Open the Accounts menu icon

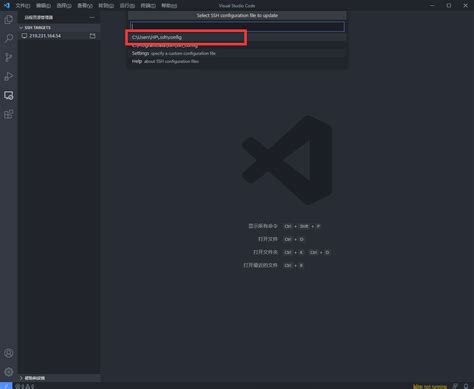[x=9, y=353]
